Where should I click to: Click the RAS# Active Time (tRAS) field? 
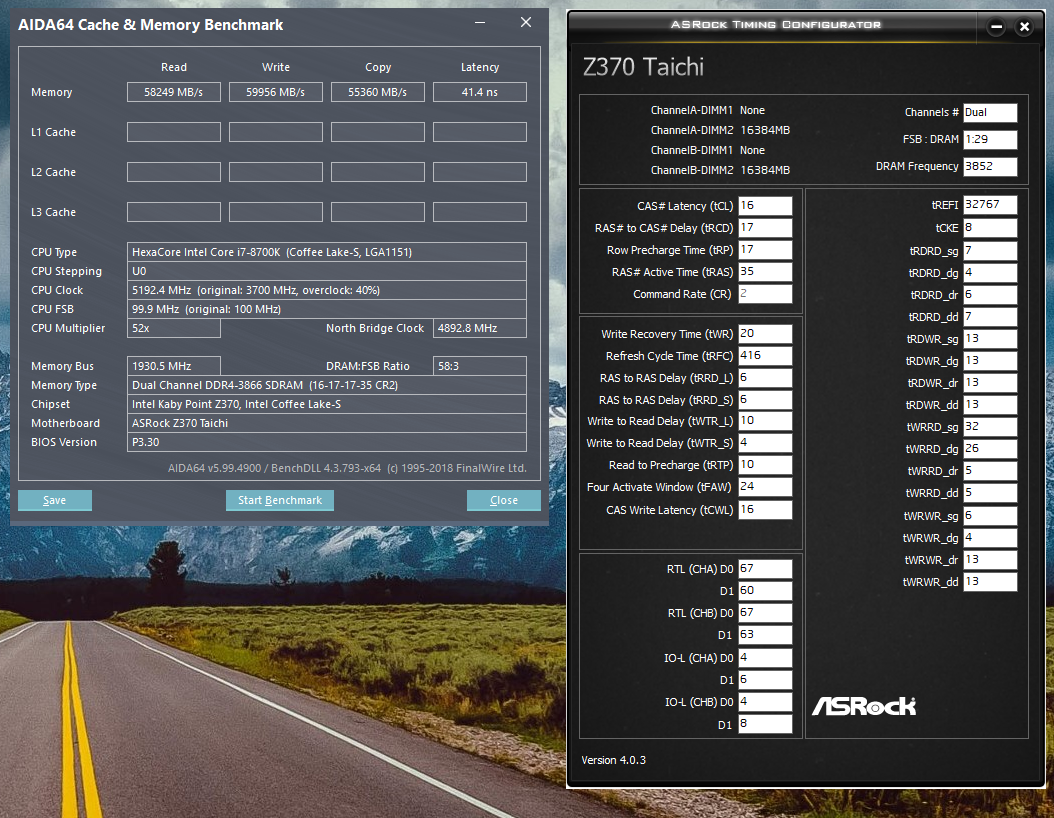pos(765,272)
